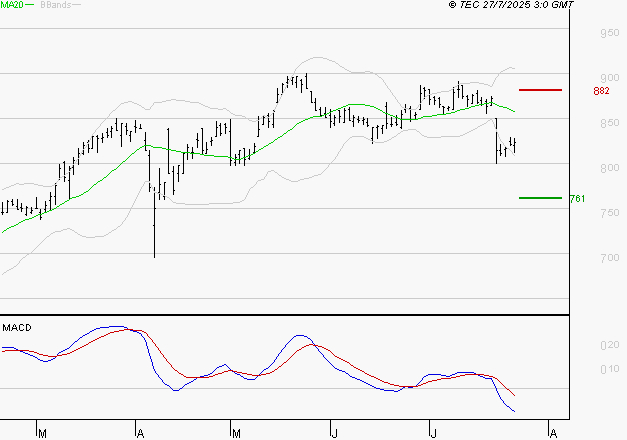Image resolution: width=627 pixels, height=440 pixels.
Task: Click the red 882 resistance line
Action: pyautogui.click(x=540, y=90)
